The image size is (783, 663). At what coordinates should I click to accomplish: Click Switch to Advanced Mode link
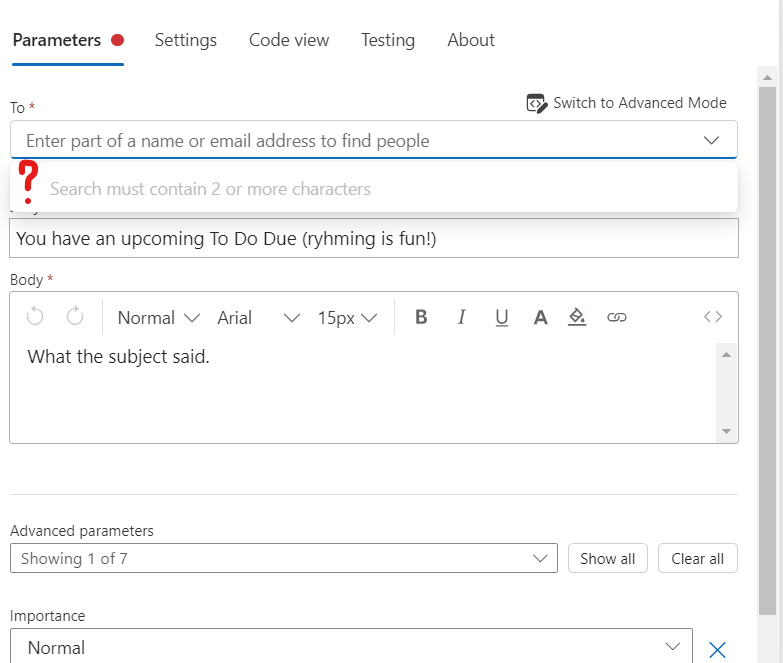pyautogui.click(x=640, y=103)
